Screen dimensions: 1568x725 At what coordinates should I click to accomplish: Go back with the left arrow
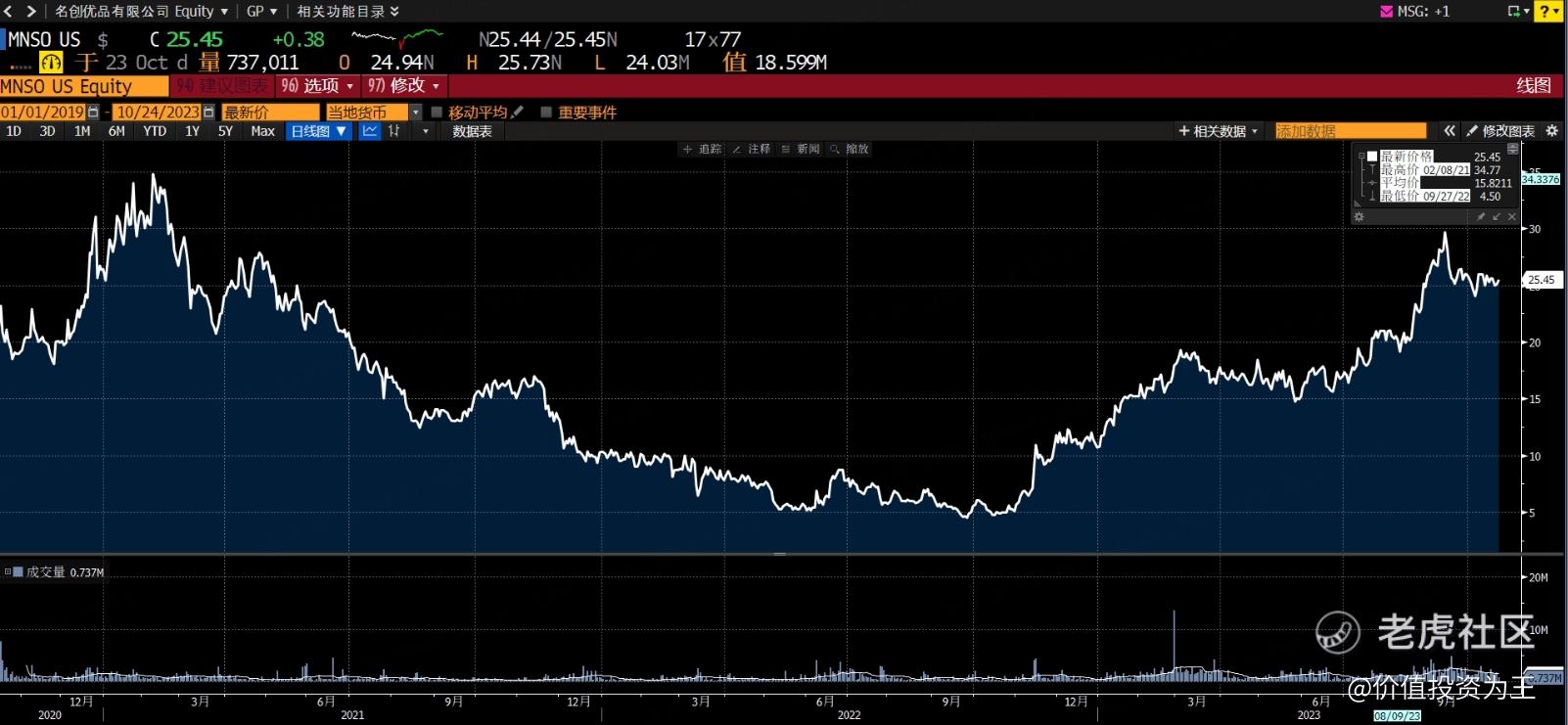(x=10, y=11)
